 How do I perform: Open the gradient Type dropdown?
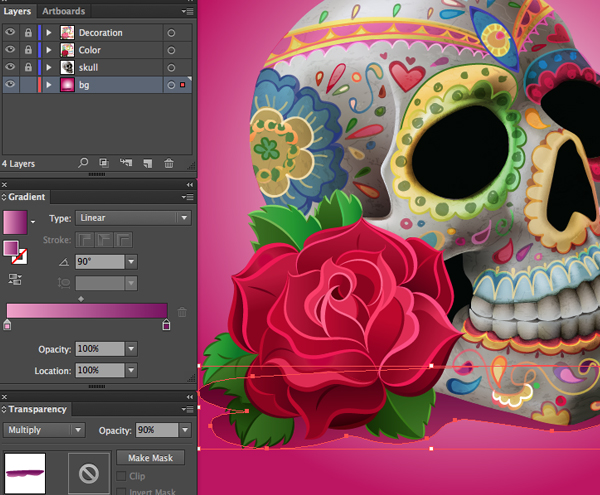pos(134,218)
